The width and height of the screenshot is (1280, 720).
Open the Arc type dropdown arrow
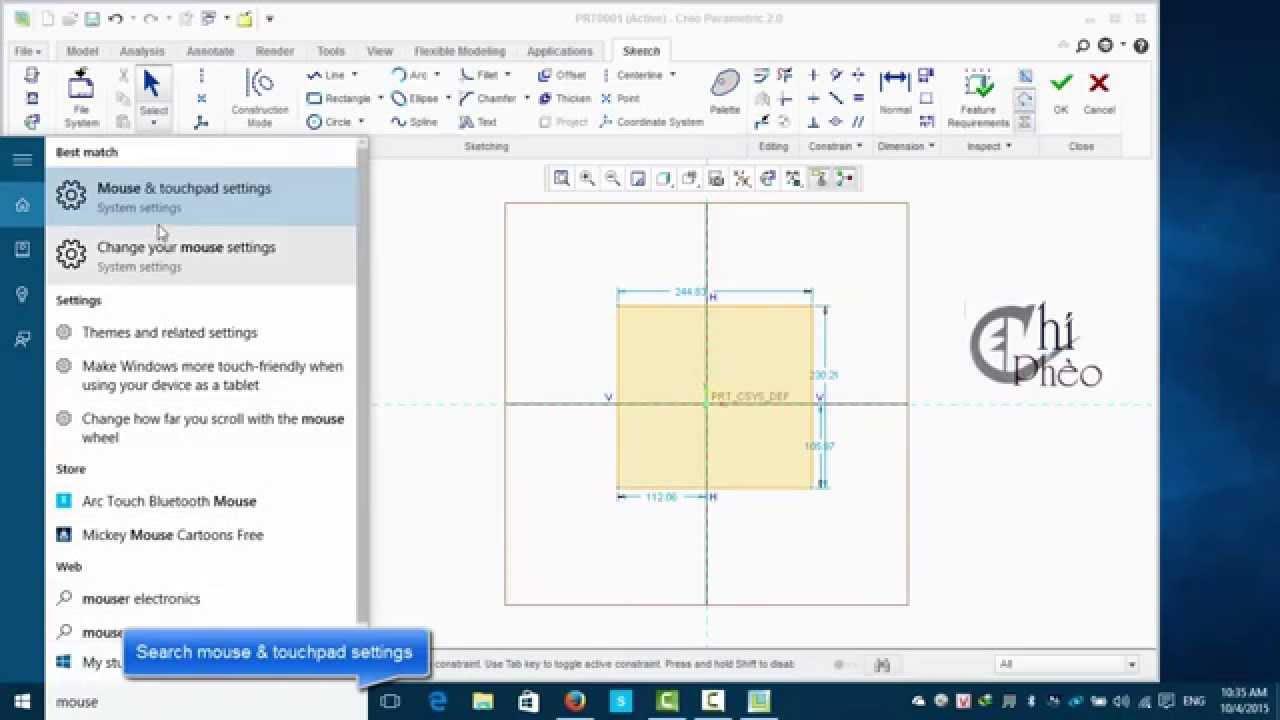point(437,75)
